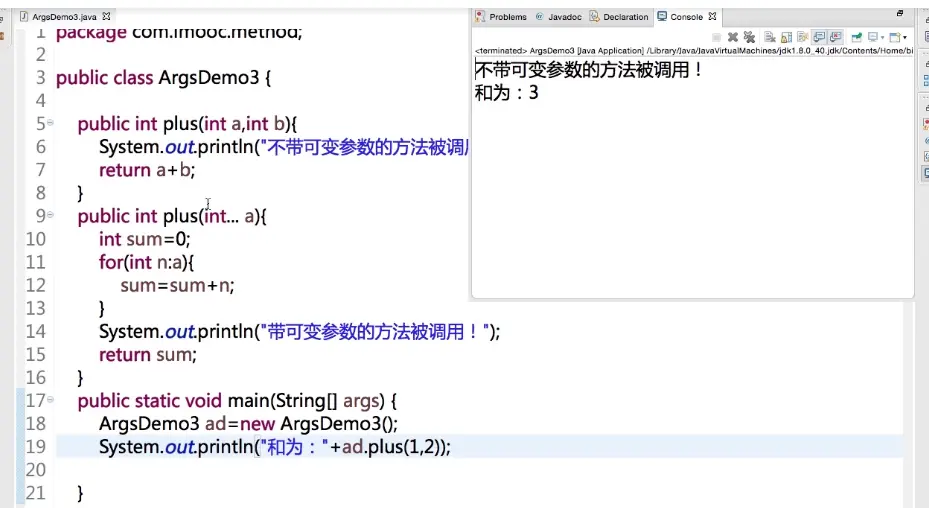The width and height of the screenshot is (929, 508).
Task: Pin the console view
Action: 857,37
